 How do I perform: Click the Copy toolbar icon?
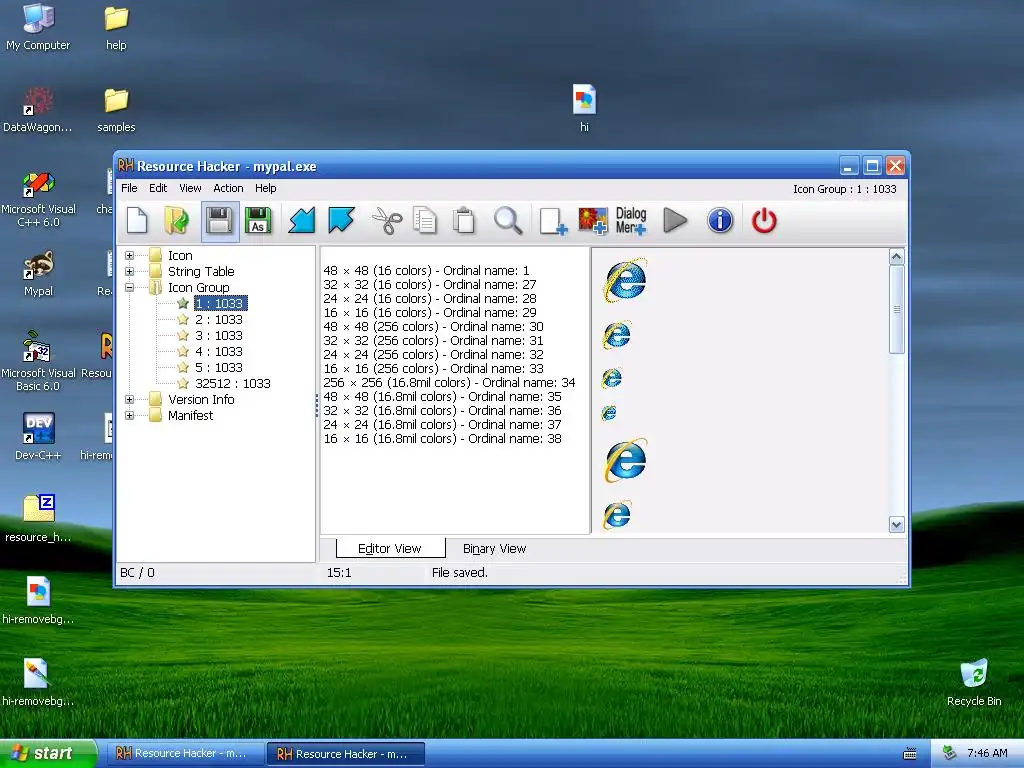click(x=425, y=221)
